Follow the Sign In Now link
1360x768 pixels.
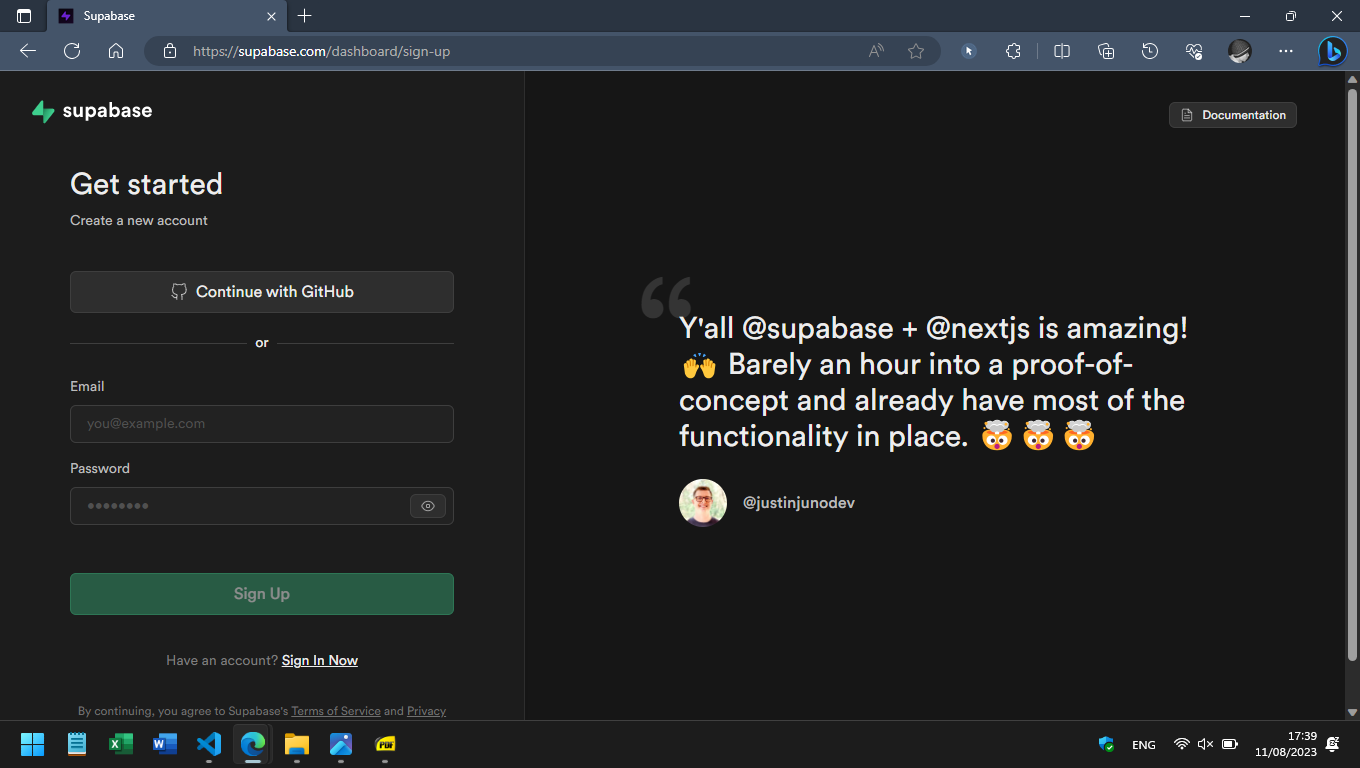coord(320,660)
